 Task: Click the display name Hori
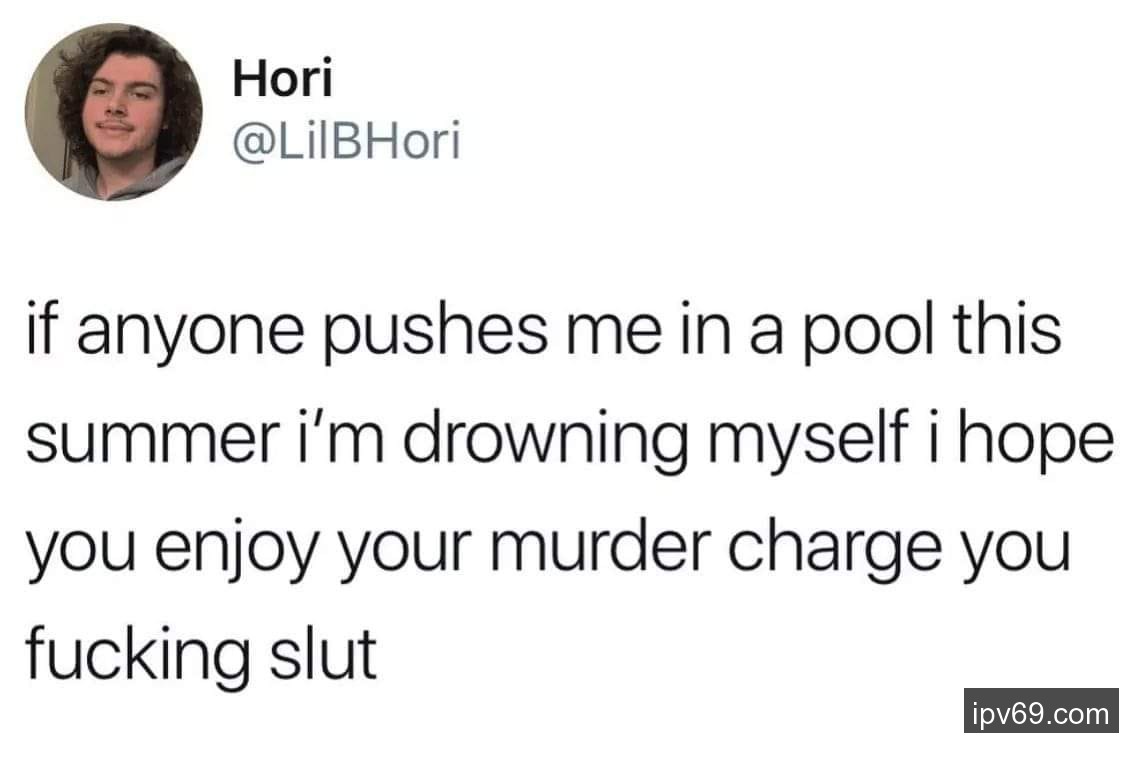pos(283,77)
